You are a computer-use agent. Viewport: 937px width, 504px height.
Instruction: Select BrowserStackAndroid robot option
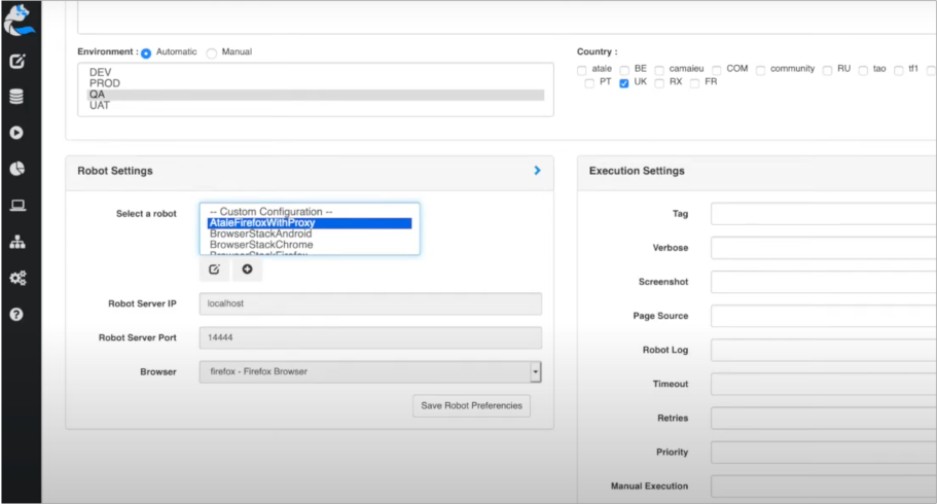pos(310,234)
